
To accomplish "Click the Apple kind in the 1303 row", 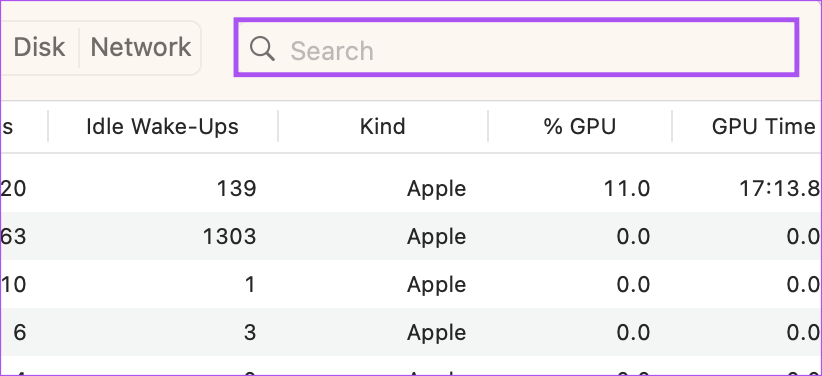I will tap(436, 237).
